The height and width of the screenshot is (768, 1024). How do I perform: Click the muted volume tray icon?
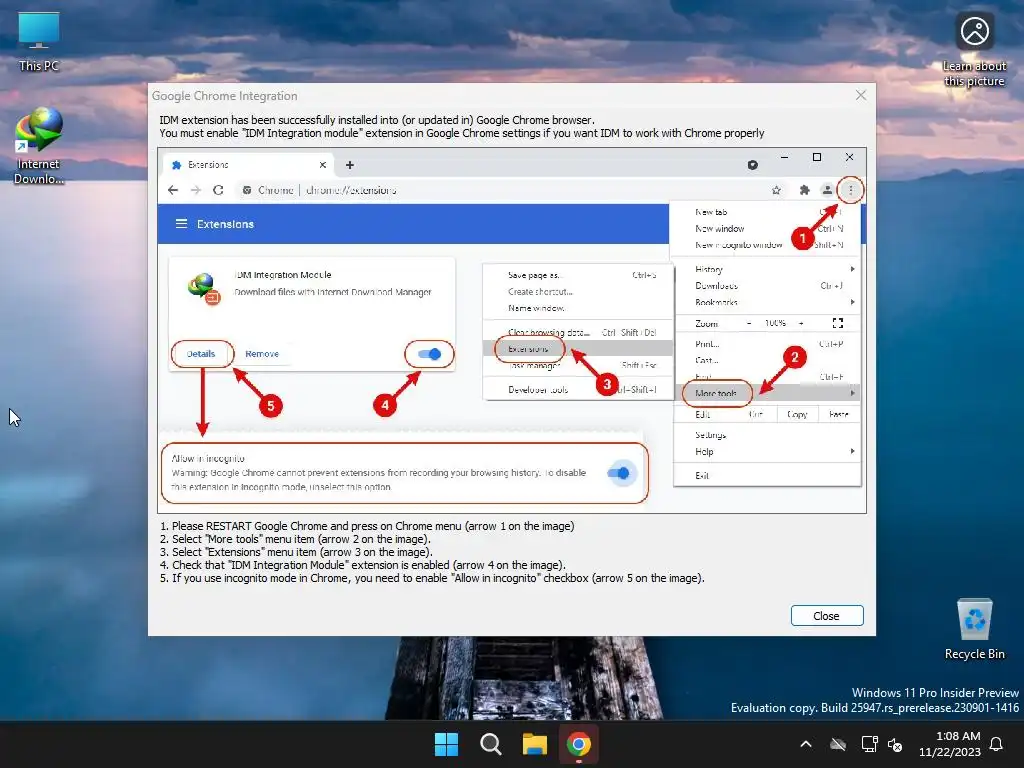895,744
